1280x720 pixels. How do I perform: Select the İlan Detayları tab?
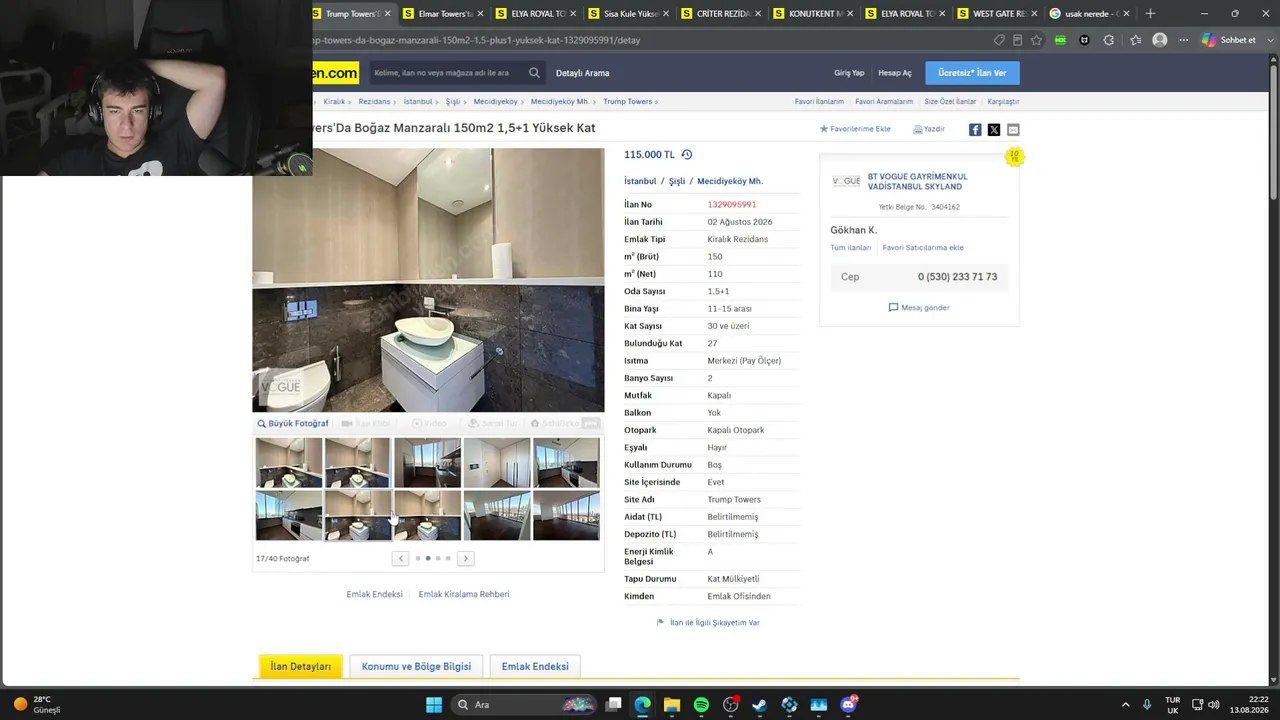300,666
